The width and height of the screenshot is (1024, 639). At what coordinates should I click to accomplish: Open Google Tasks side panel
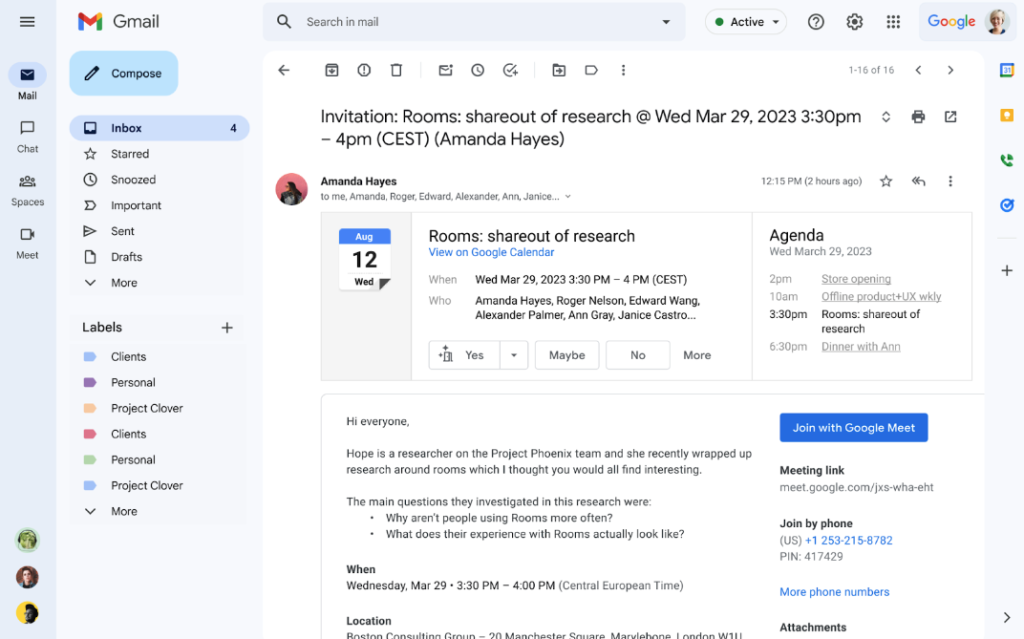click(x=1006, y=205)
